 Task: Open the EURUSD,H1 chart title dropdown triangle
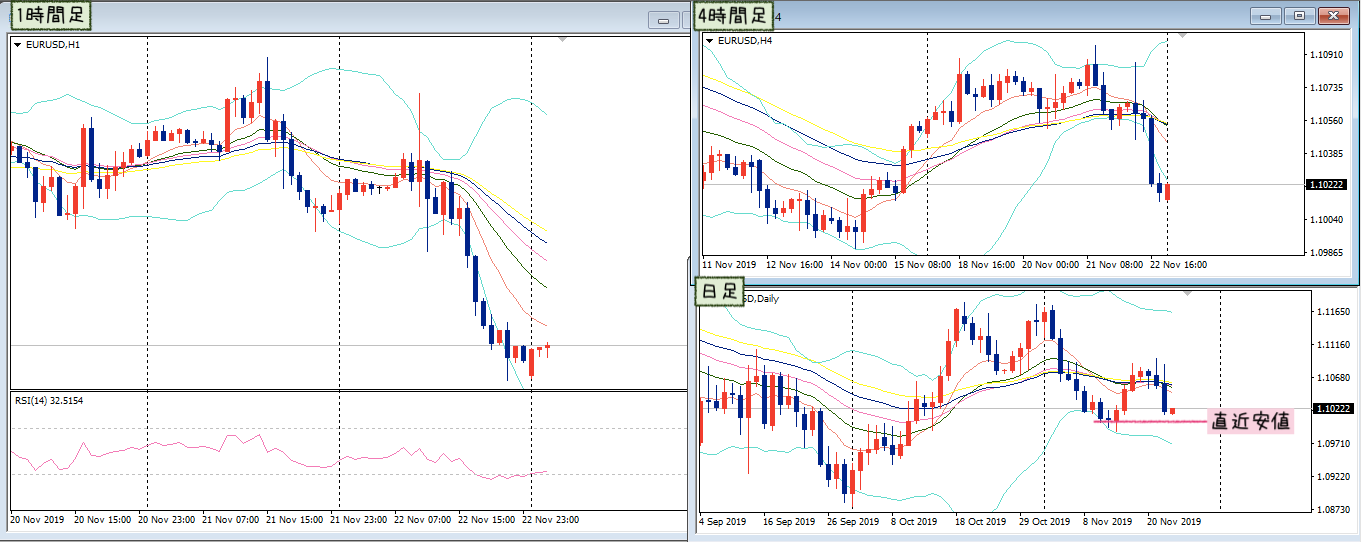click(17, 44)
